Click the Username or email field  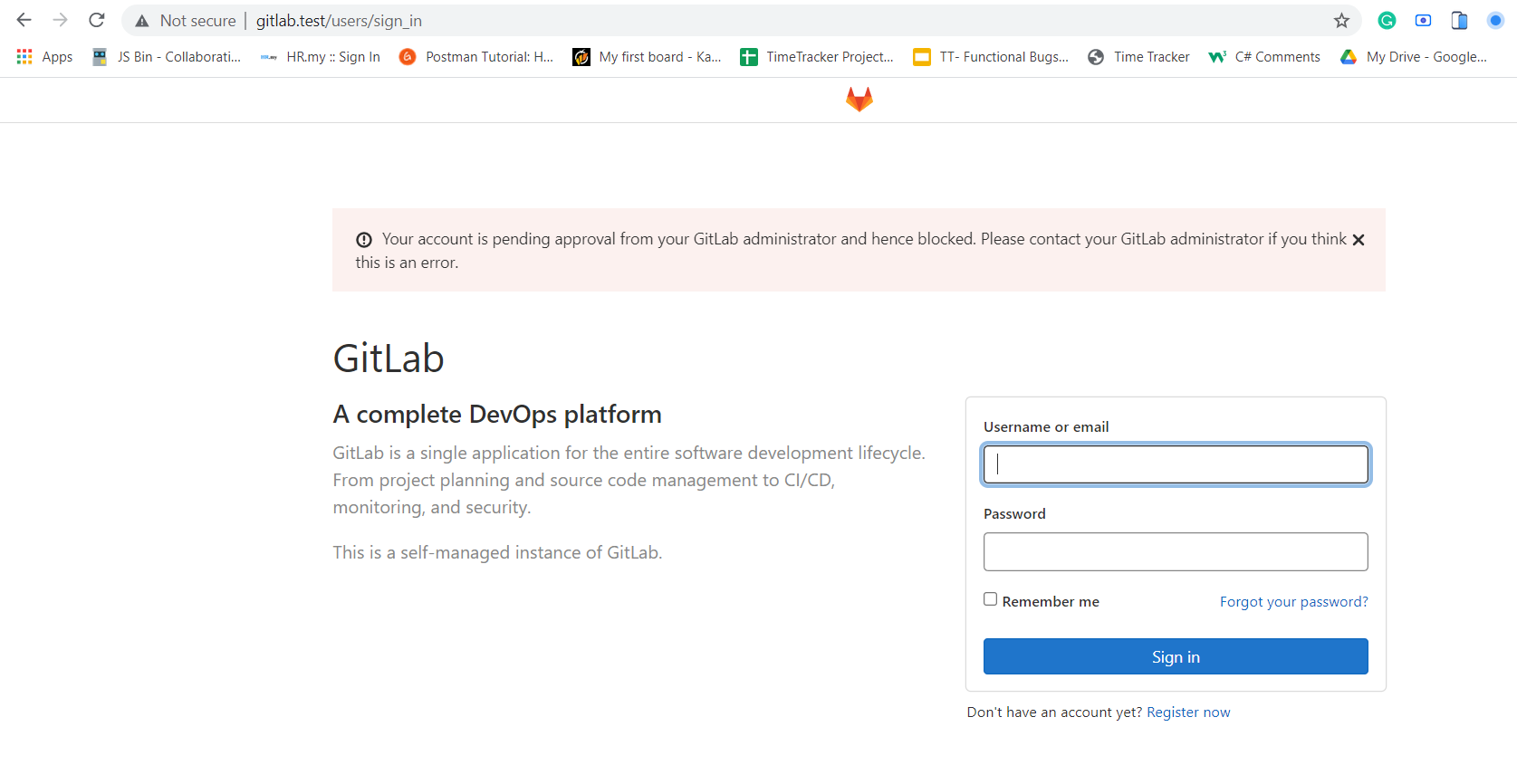(1175, 464)
